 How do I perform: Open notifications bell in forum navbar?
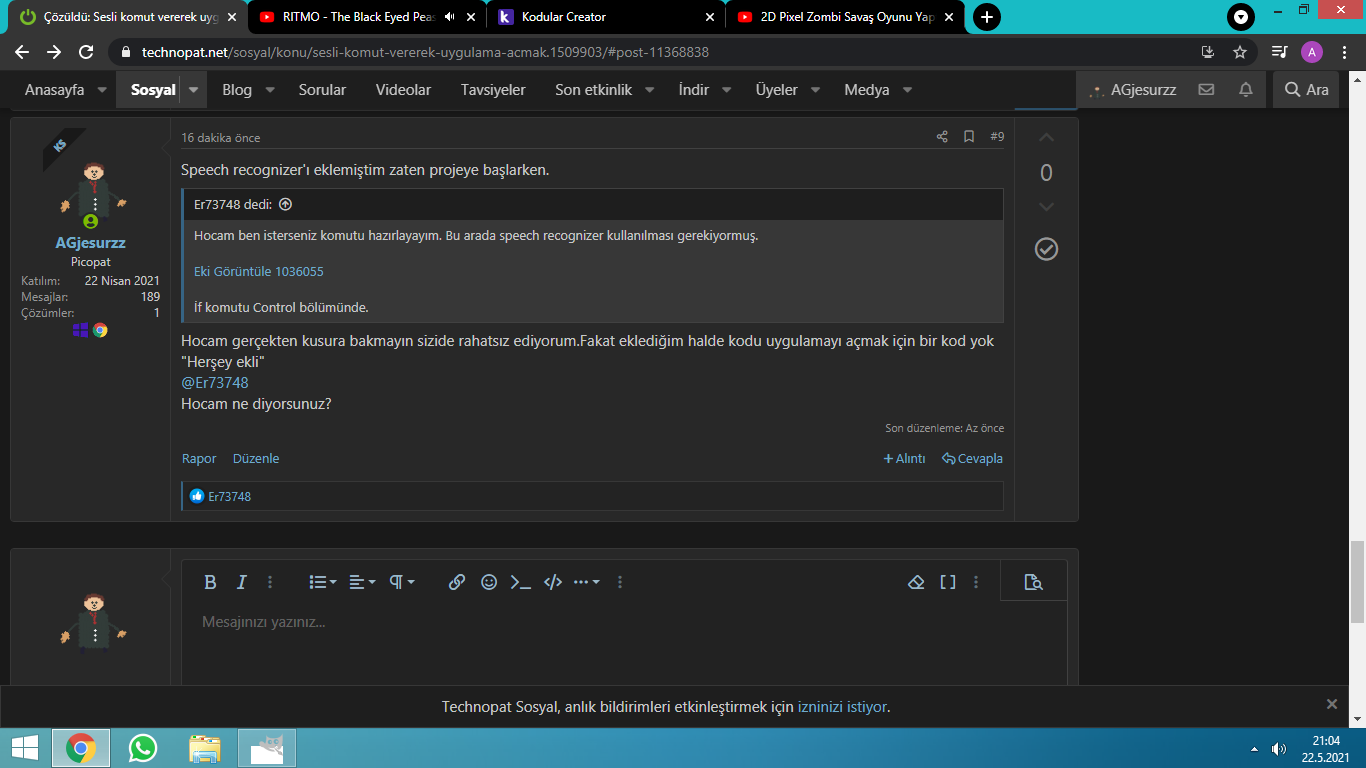pos(1246,90)
